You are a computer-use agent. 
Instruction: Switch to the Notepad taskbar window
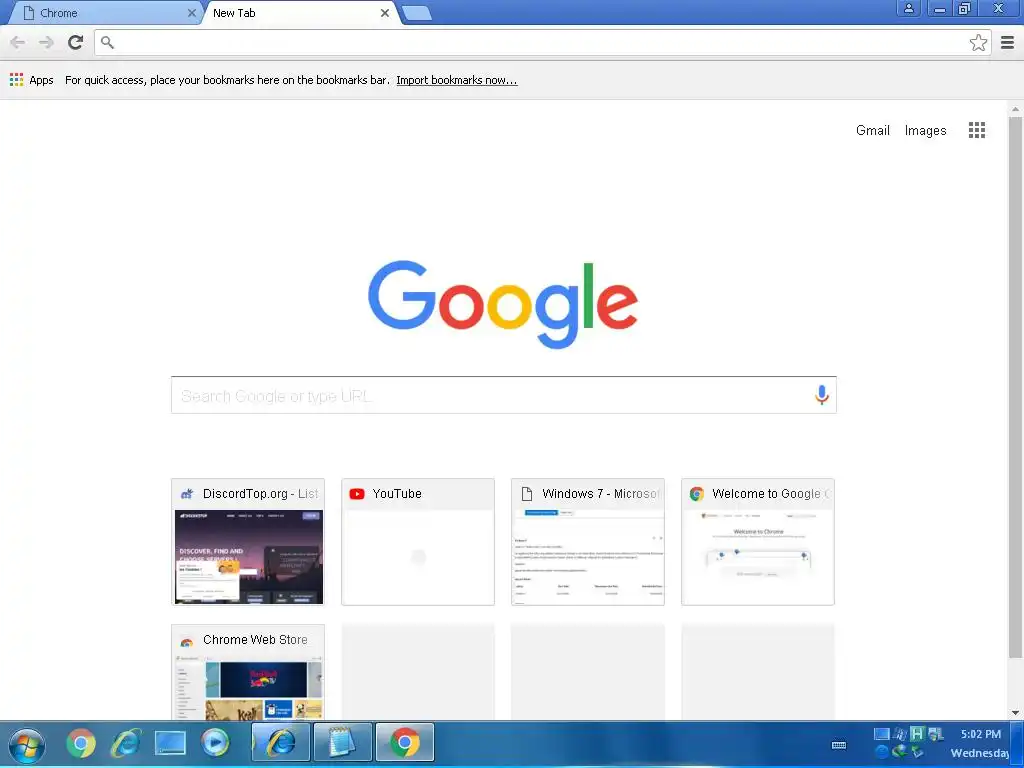tap(343, 743)
